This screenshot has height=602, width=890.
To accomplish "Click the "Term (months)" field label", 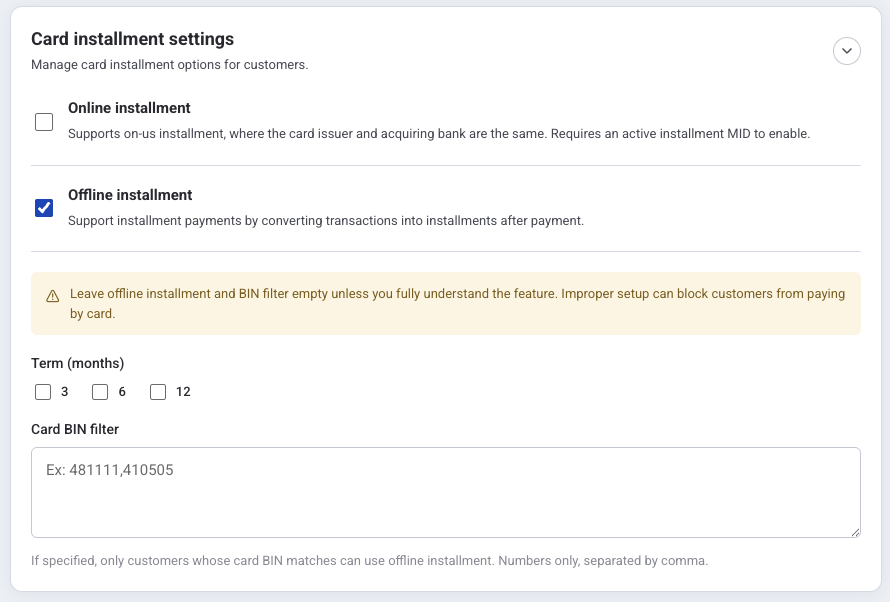I will tap(78, 363).
